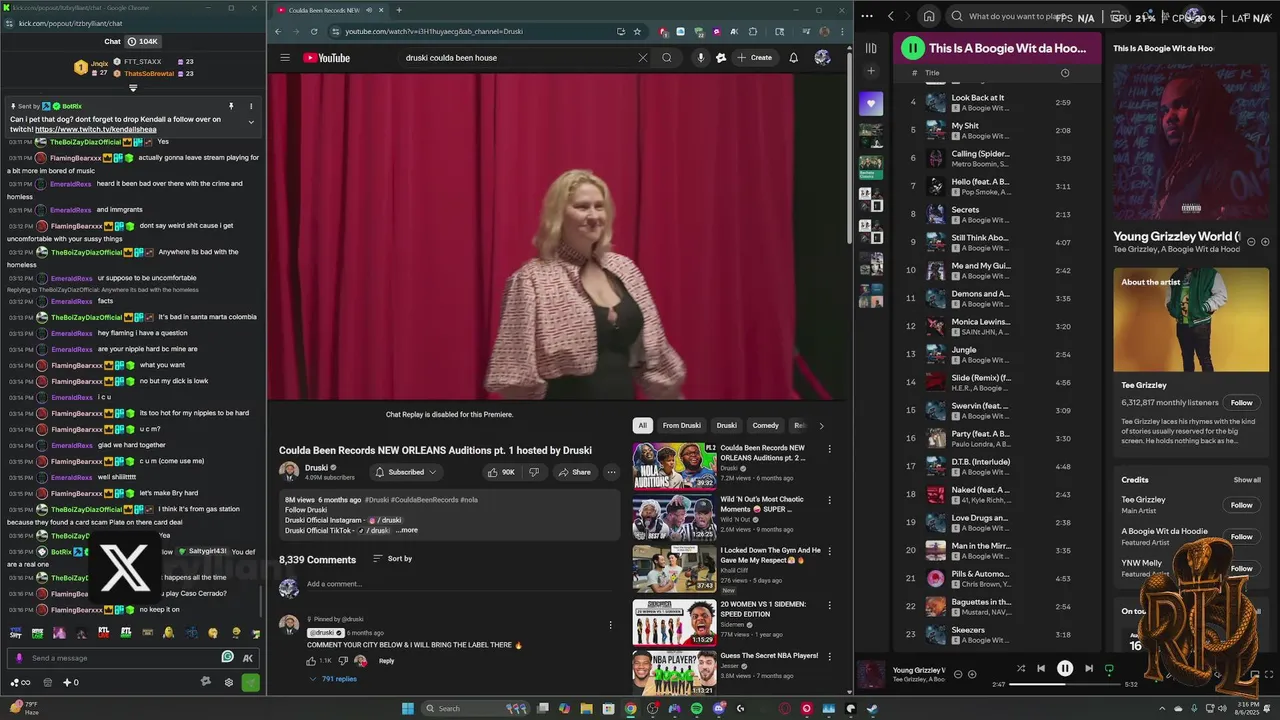Play Jungle track in Spotify list
Image resolution: width=1280 pixels, height=720 pixels.
[964, 350]
